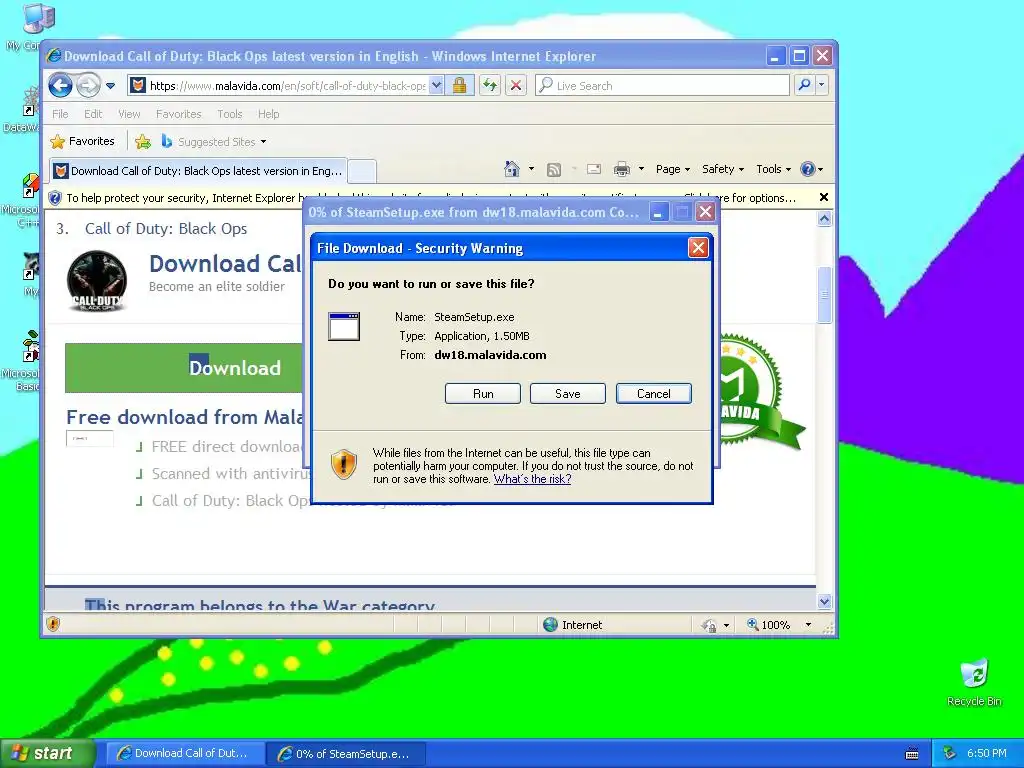Switch to Download Call of Duty taskbar item
This screenshot has height=768, width=1024.
click(x=185, y=753)
